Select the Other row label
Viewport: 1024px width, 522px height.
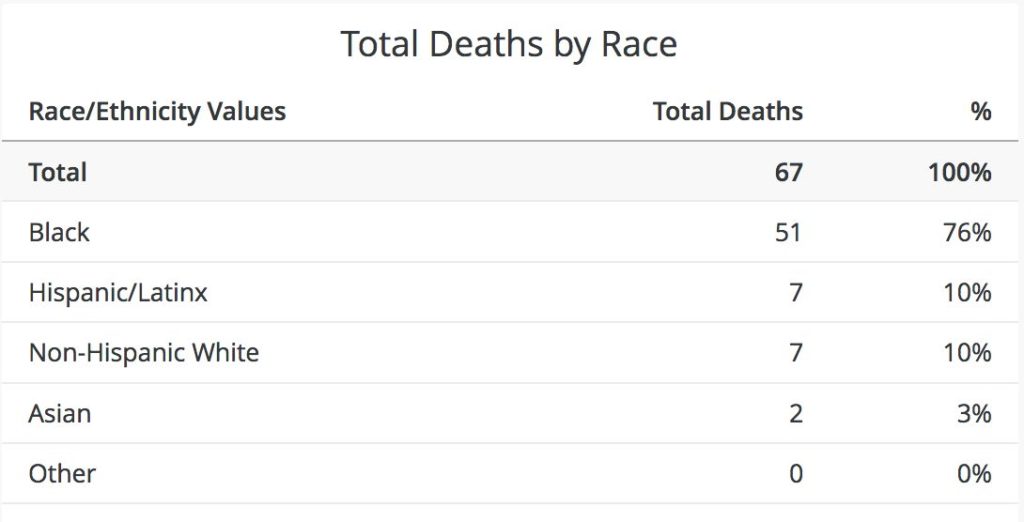click(x=62, y=473)
